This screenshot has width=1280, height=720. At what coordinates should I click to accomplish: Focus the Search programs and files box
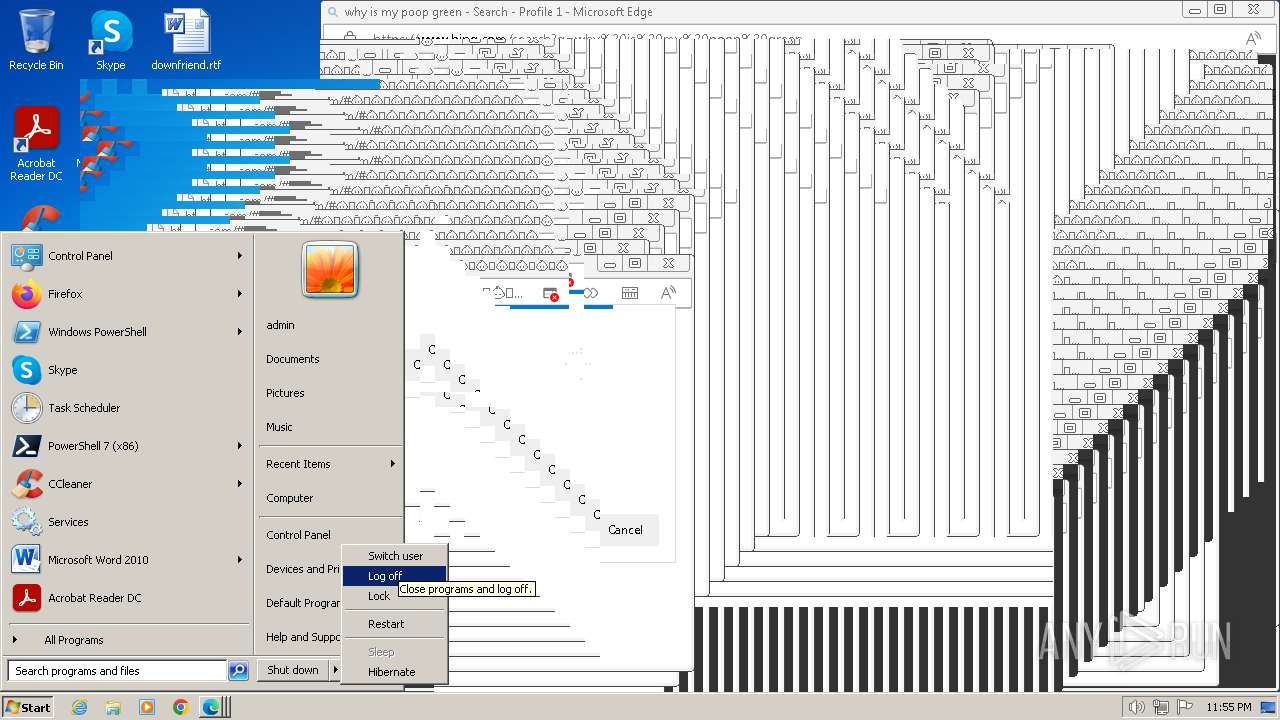pos(117,671)
